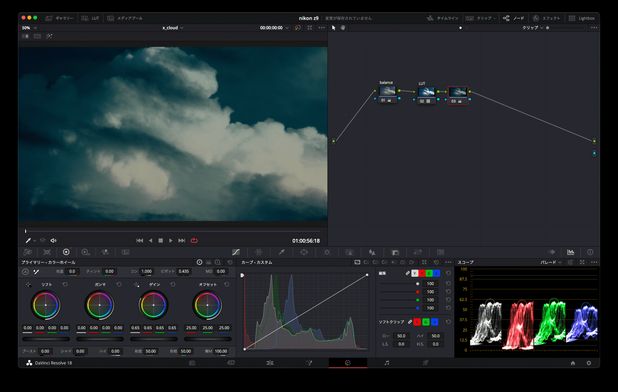Viewport: 618px width, 392px height.
Task: Open the x_cloud timeline name dropdown
Action: click(x=173, y=28)
